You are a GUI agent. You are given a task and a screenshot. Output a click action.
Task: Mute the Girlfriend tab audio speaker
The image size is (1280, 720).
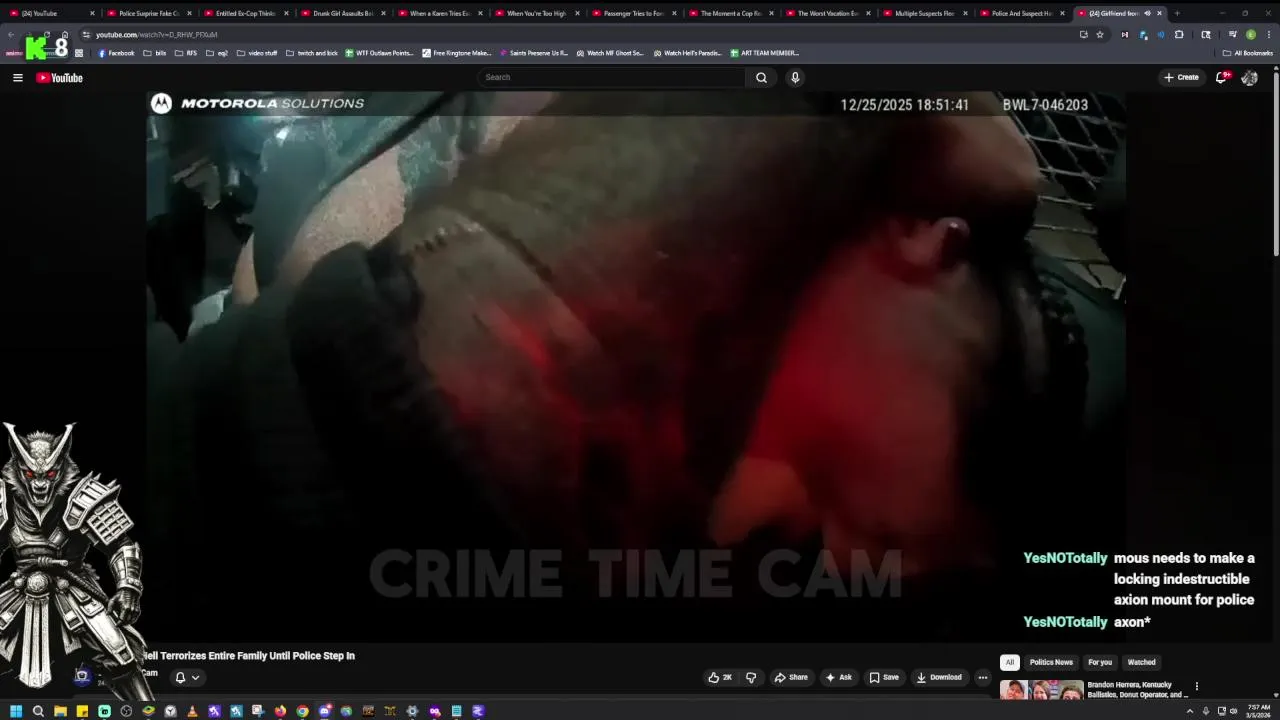(x=1147, y=13)
